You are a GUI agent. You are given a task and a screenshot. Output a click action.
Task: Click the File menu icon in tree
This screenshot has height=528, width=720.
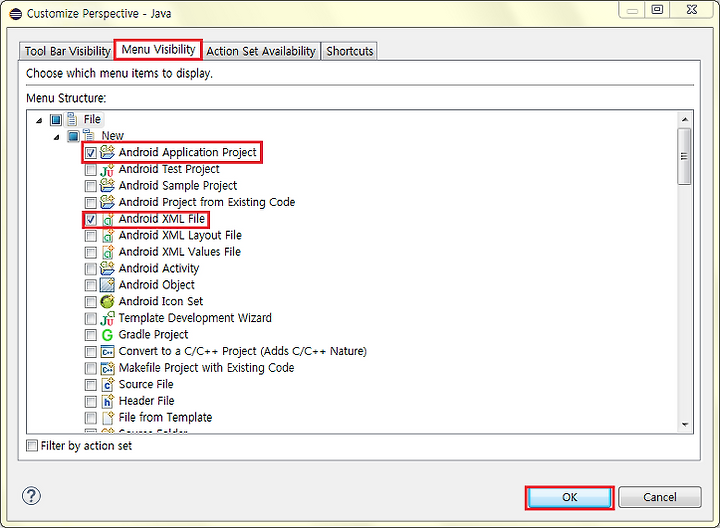(x=72, y=119)
